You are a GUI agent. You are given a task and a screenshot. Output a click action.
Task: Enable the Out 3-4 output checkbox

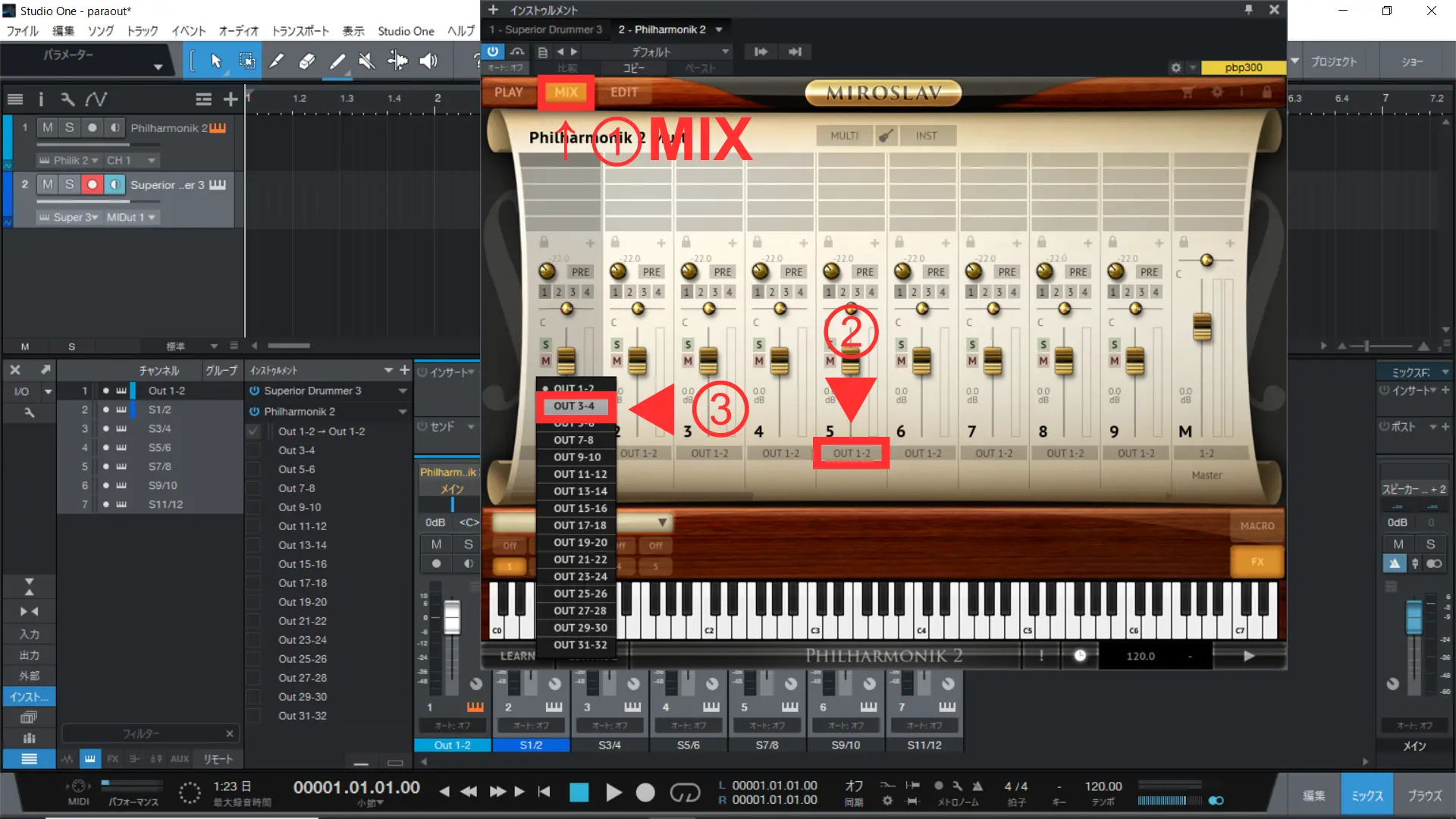click(254, 450)
